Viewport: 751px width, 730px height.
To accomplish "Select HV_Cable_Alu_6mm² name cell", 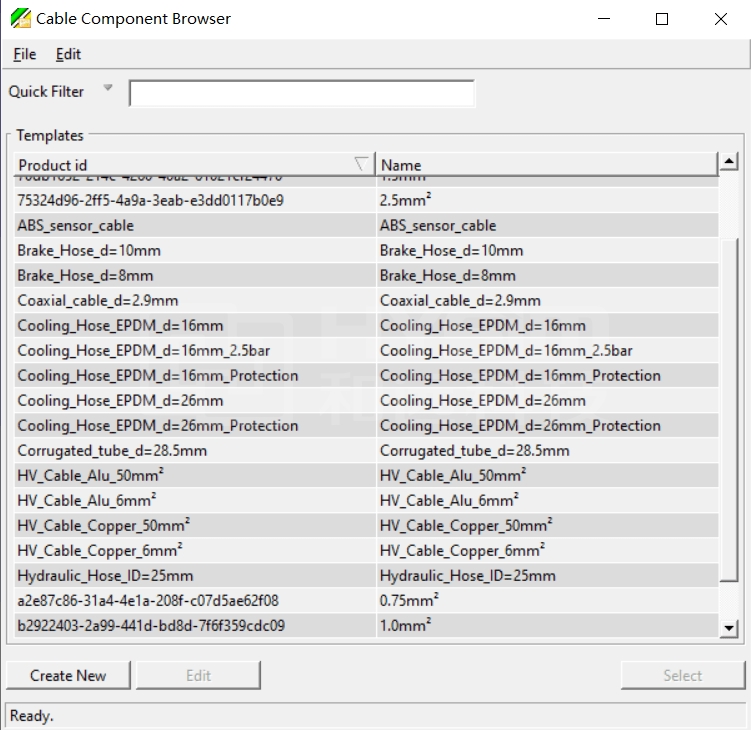I will [x=547, y=500].
